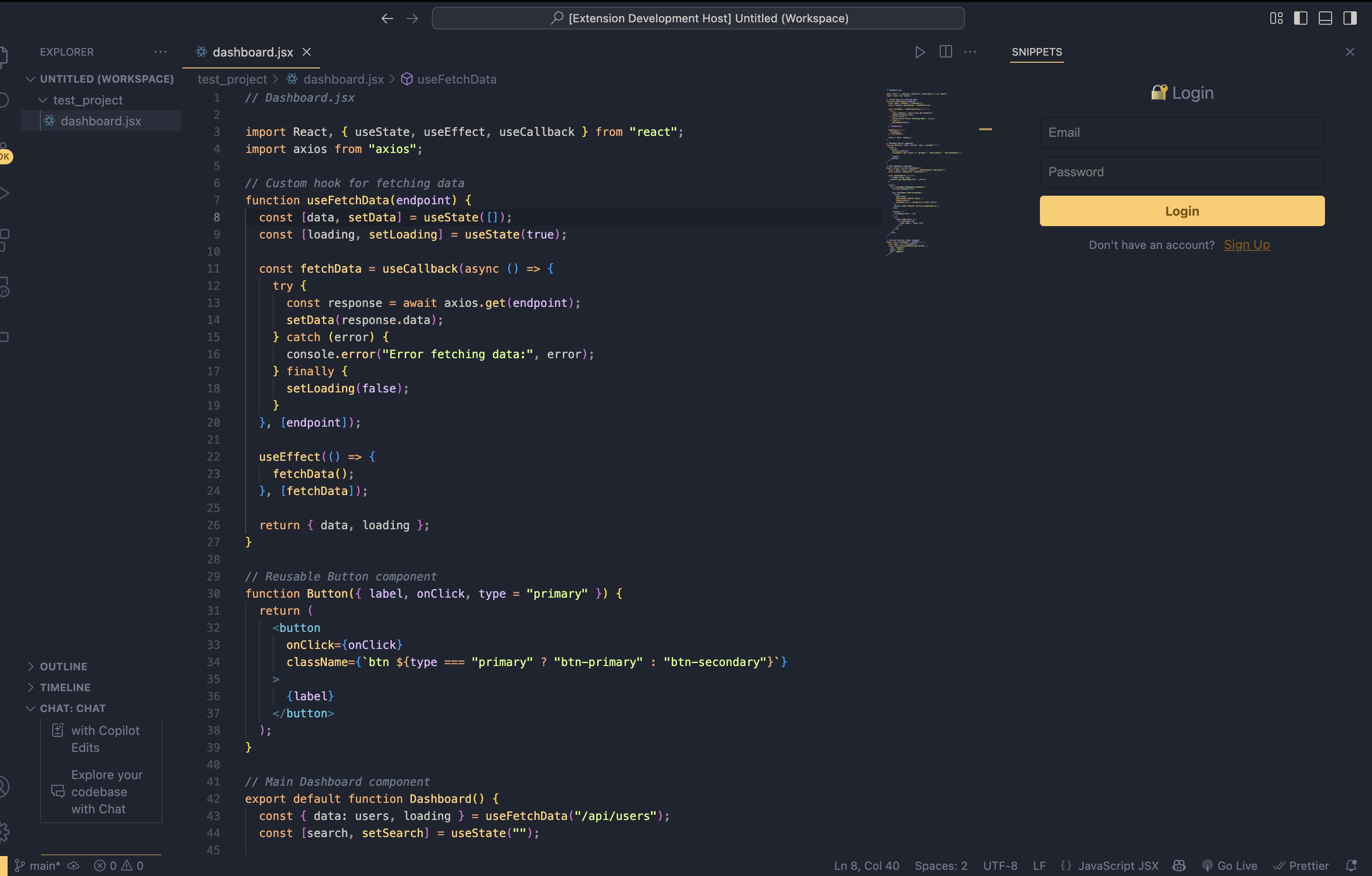Select the dashboard.jsx editor tab
Viewport: 1372px width, 876px height.
coord(252,52)
